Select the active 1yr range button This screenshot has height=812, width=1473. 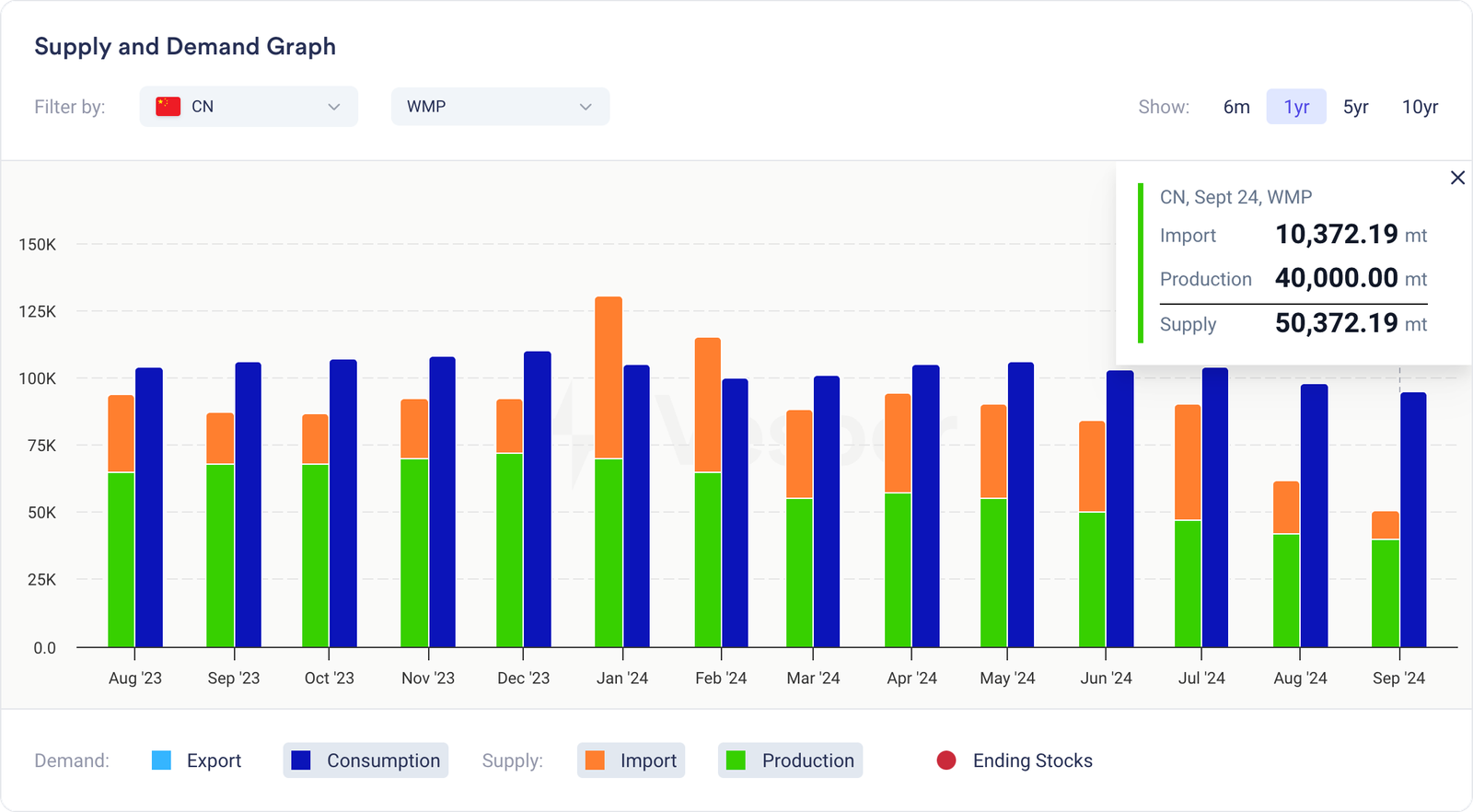click(1296, 107)
